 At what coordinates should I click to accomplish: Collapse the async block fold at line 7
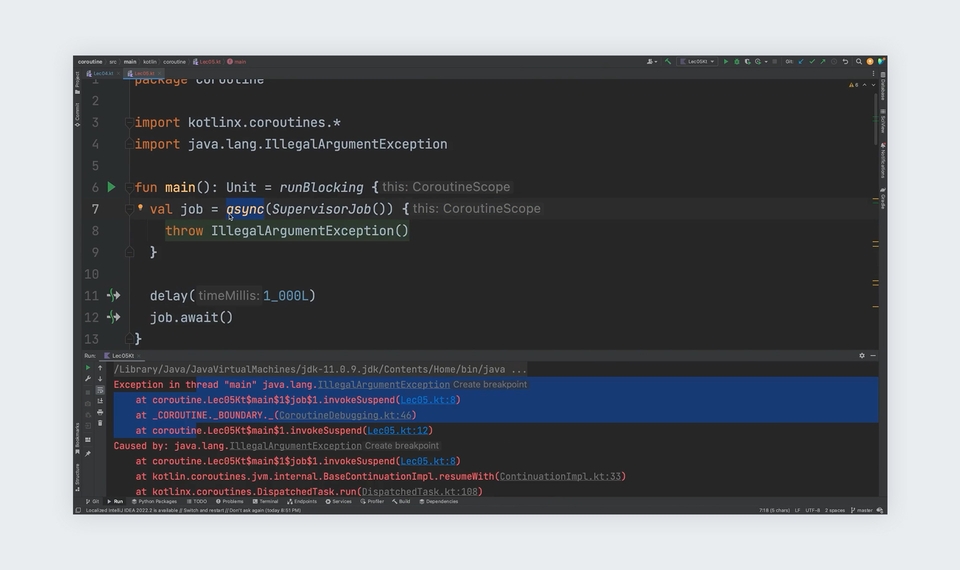129,209
